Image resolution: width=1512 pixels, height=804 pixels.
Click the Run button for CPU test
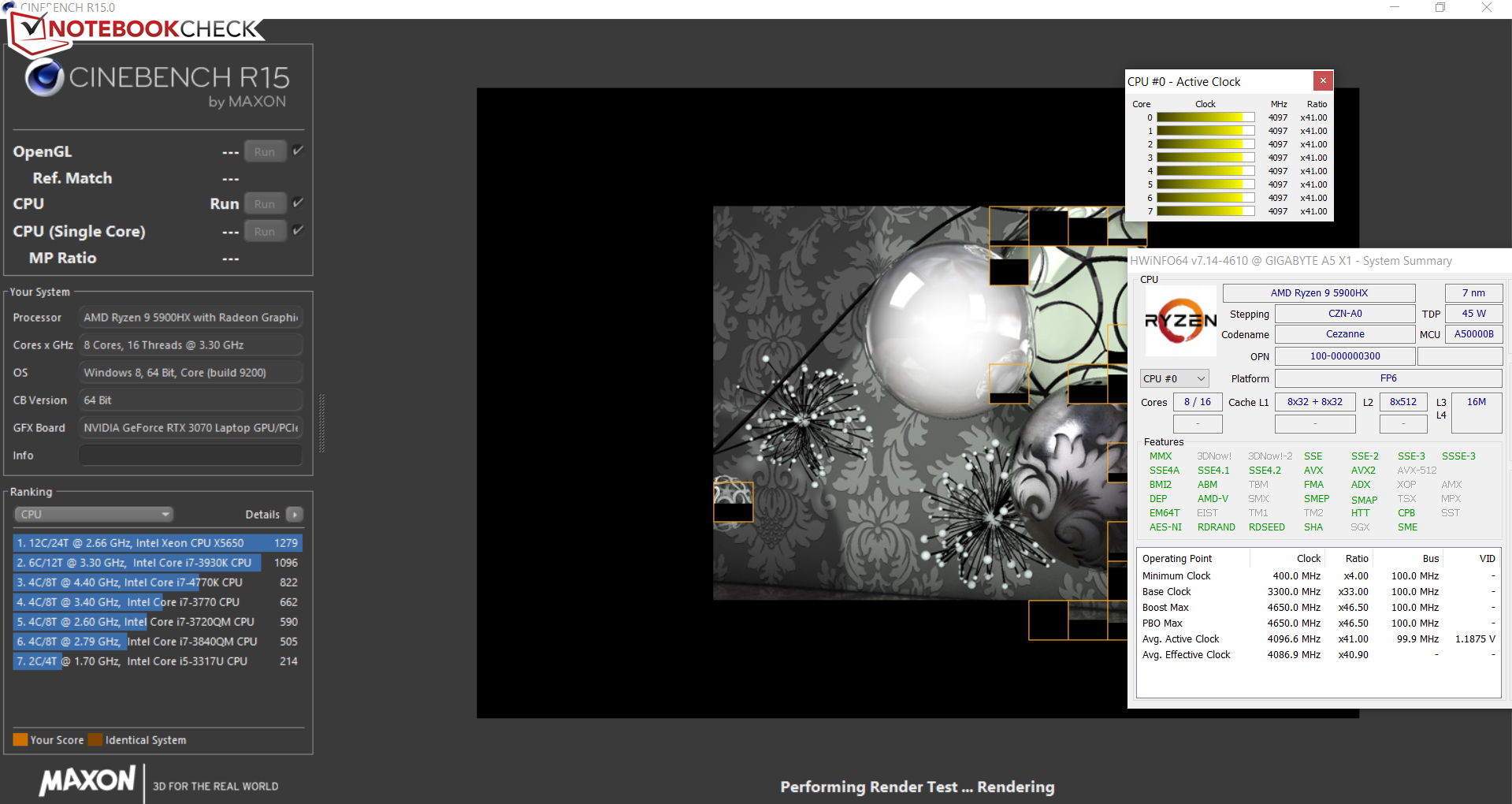tap(265, 203)
